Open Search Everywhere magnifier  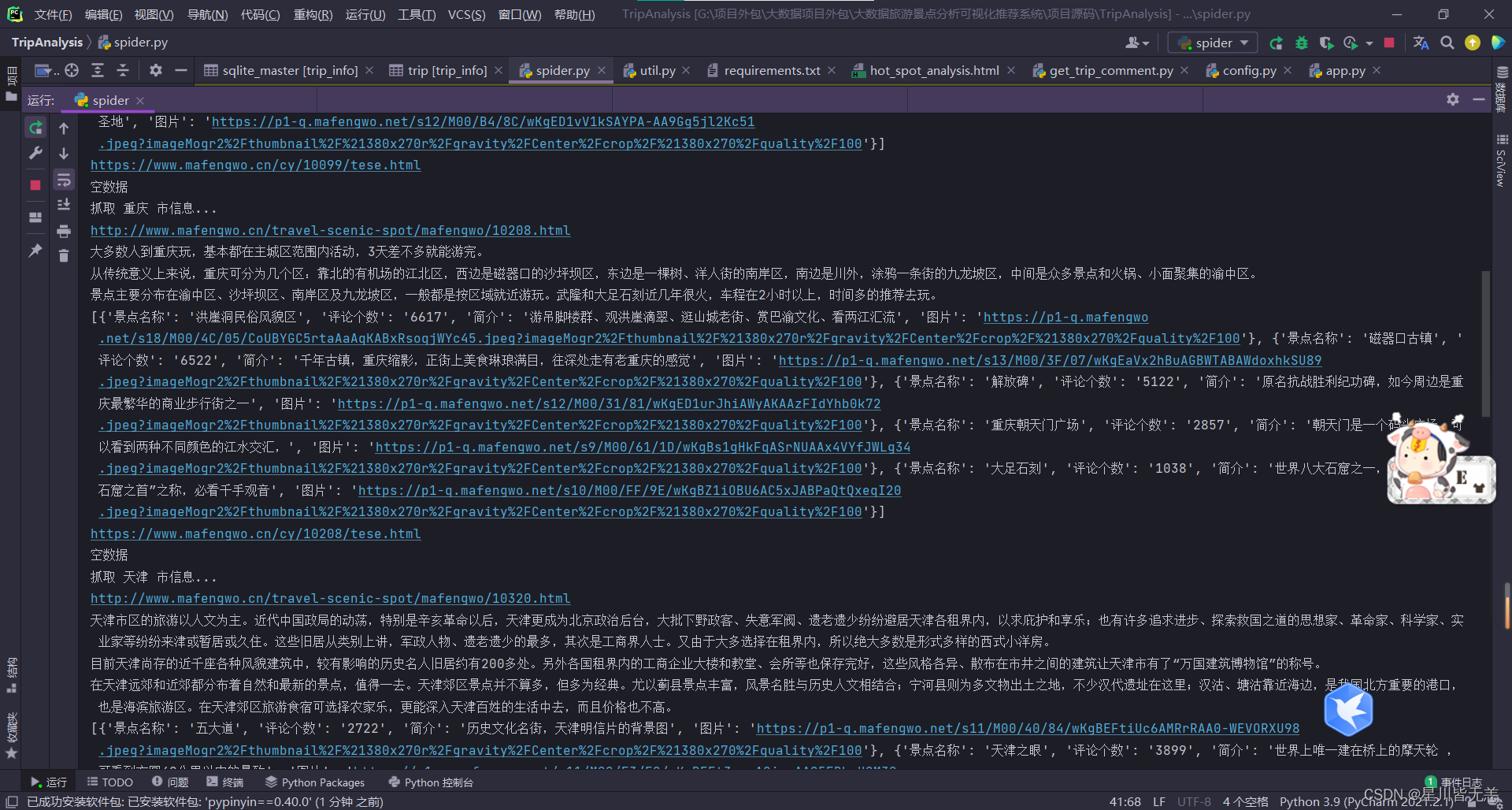pos(1447,43)
